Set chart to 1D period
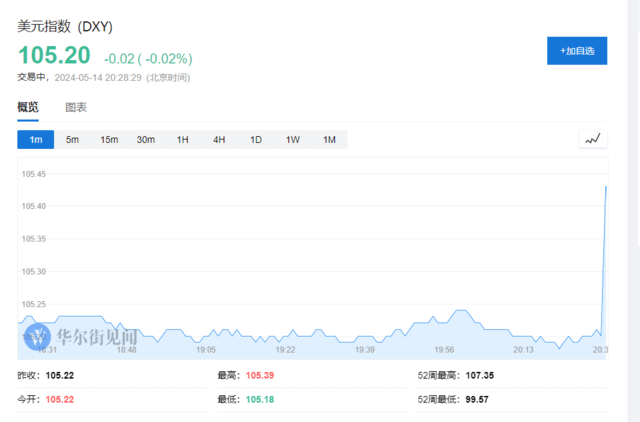This screenshot has width=640, height=422. click(256, 140)
